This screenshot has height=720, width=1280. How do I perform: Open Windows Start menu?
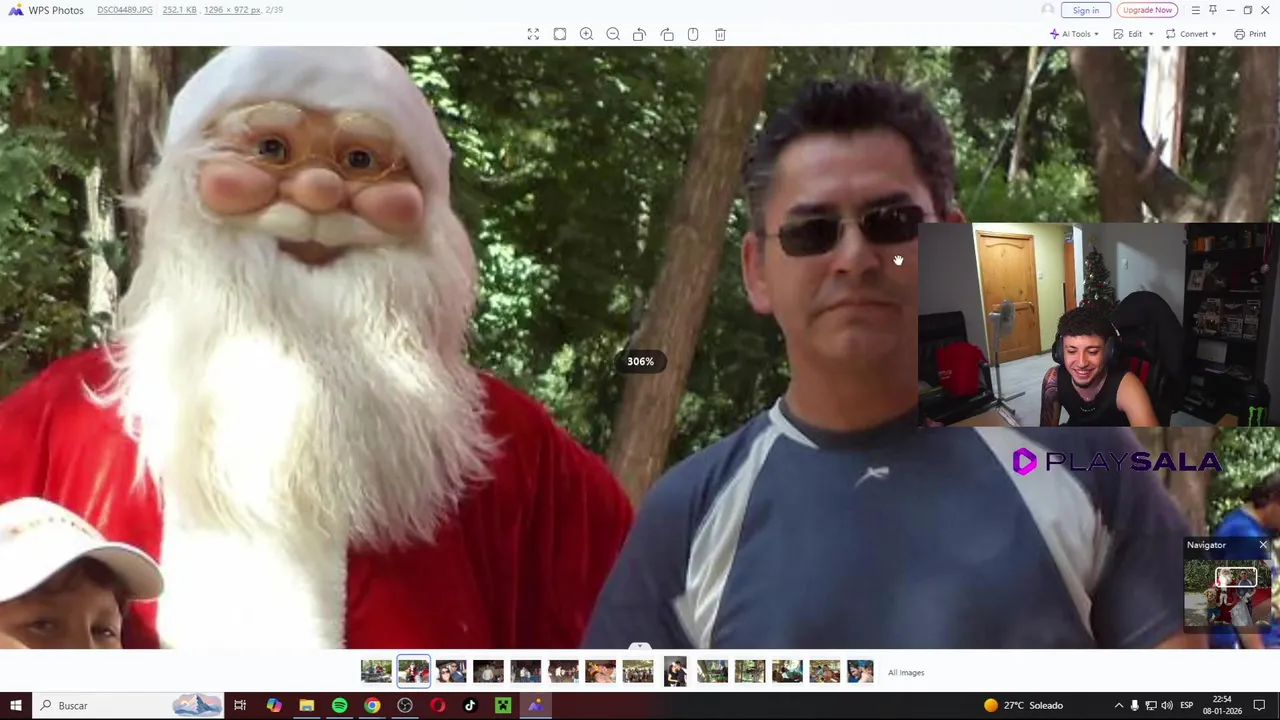coord(15,705)
